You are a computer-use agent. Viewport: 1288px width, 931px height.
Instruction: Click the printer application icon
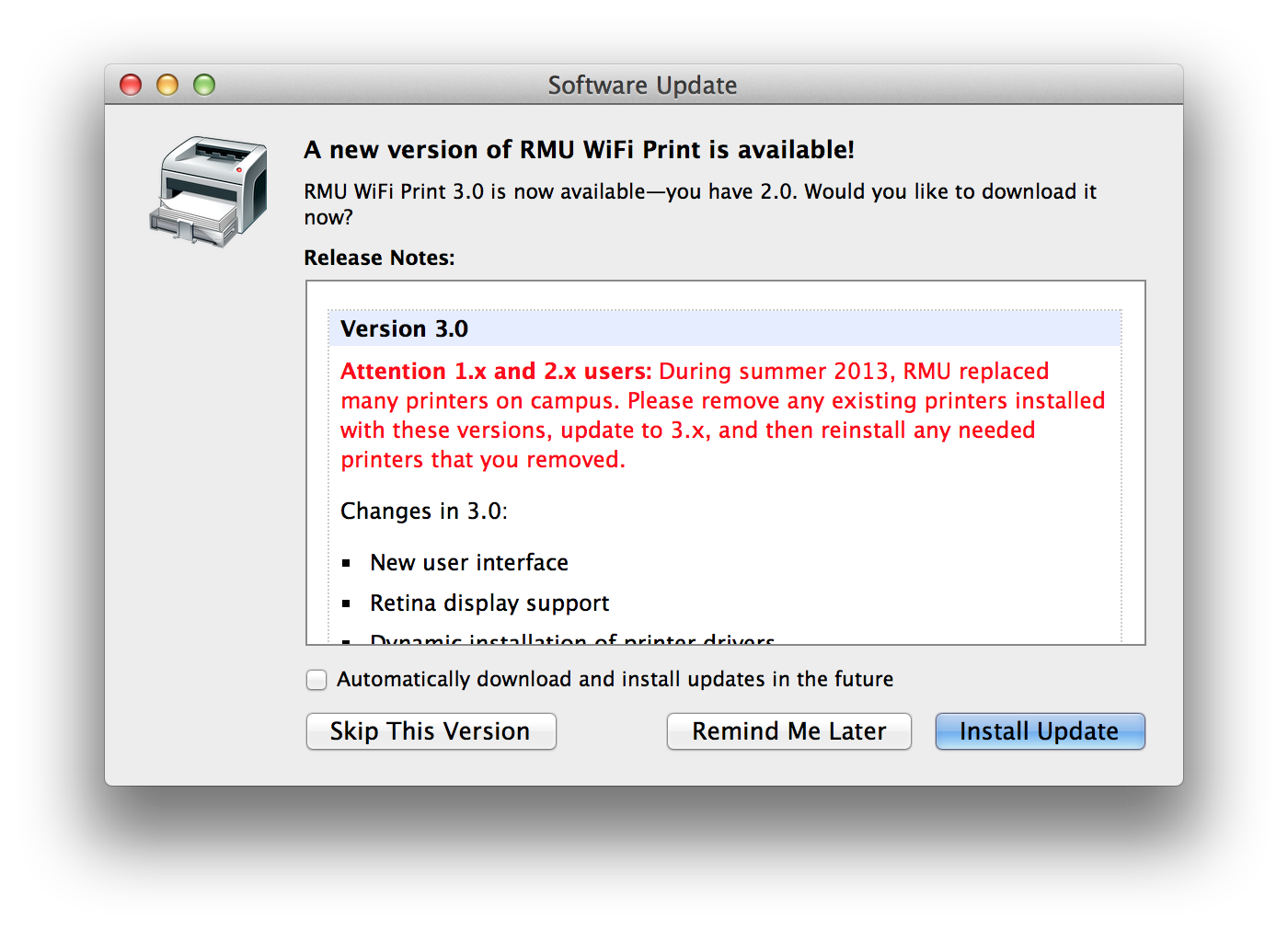210,191
